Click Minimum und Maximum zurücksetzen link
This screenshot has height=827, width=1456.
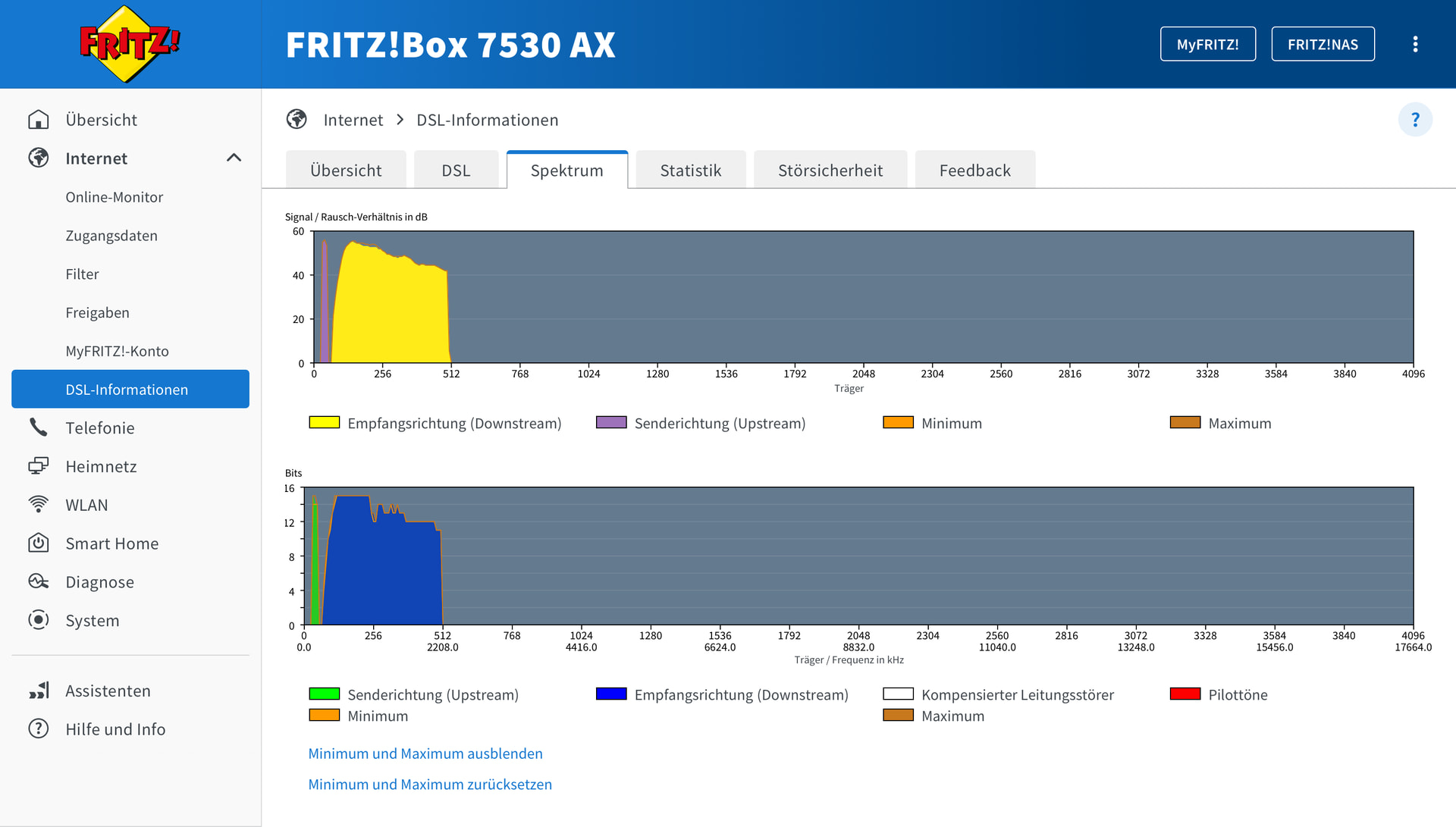(430, 785)
